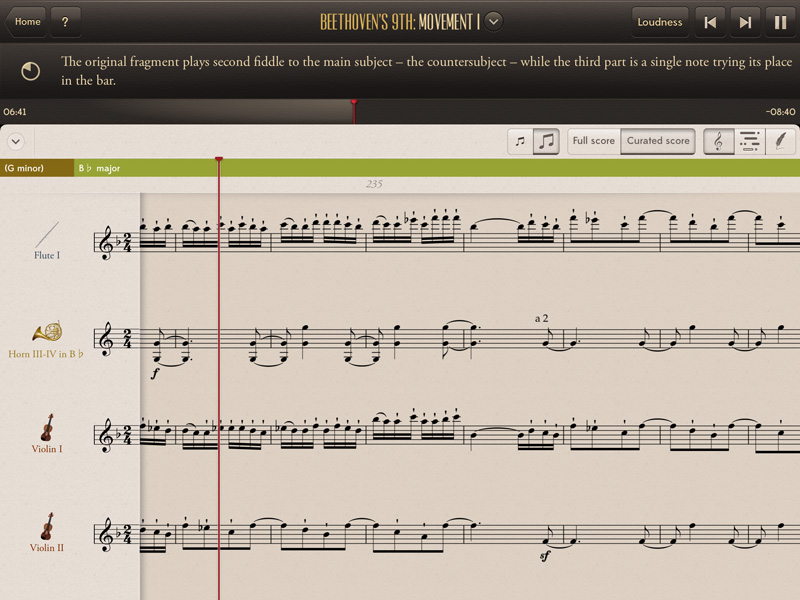This screenshot has width=800, height=600.
Task: Select the Violin II instrument icon
Action: pos(47,527)
